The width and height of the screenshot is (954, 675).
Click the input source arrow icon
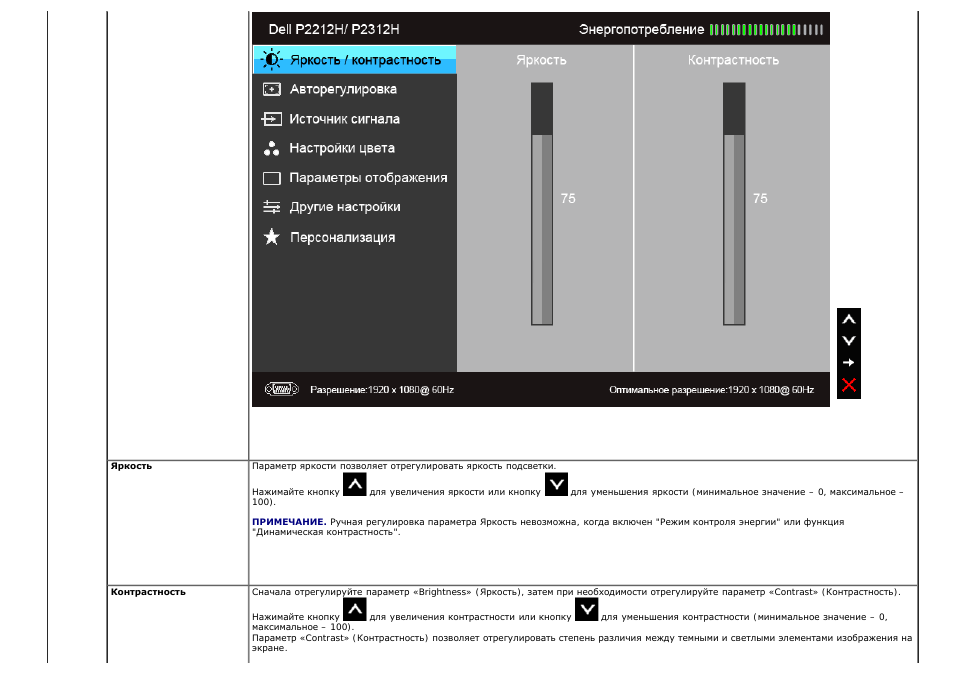coord(271,119)
